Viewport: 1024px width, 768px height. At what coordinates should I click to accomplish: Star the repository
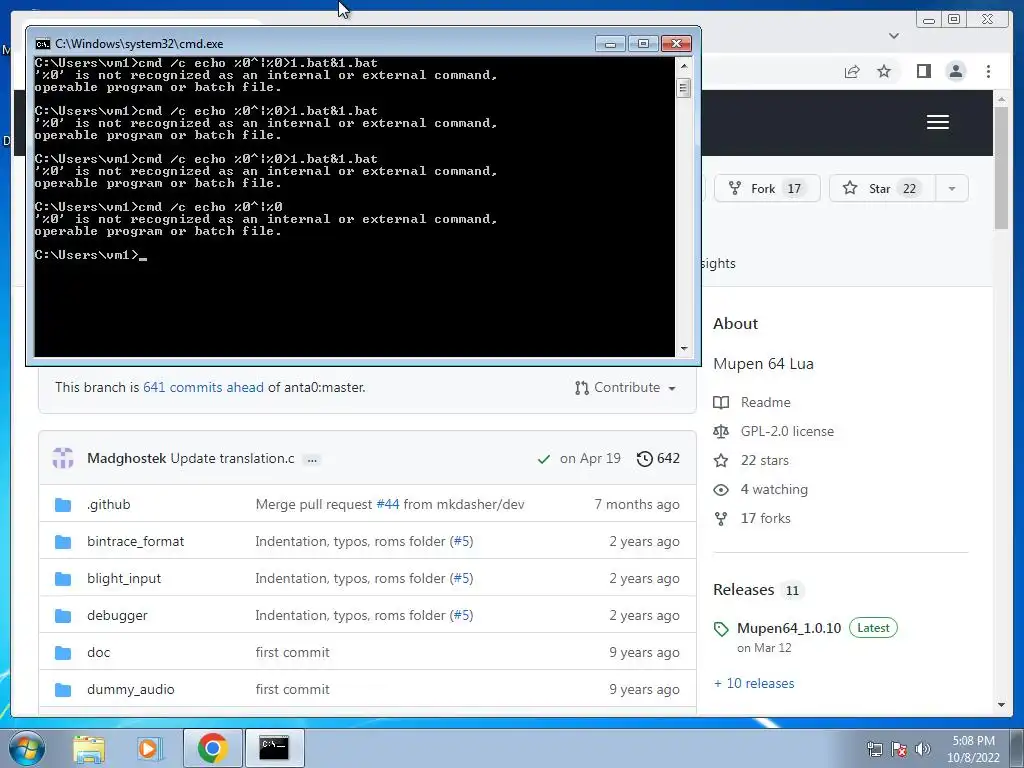pos(882,189)
